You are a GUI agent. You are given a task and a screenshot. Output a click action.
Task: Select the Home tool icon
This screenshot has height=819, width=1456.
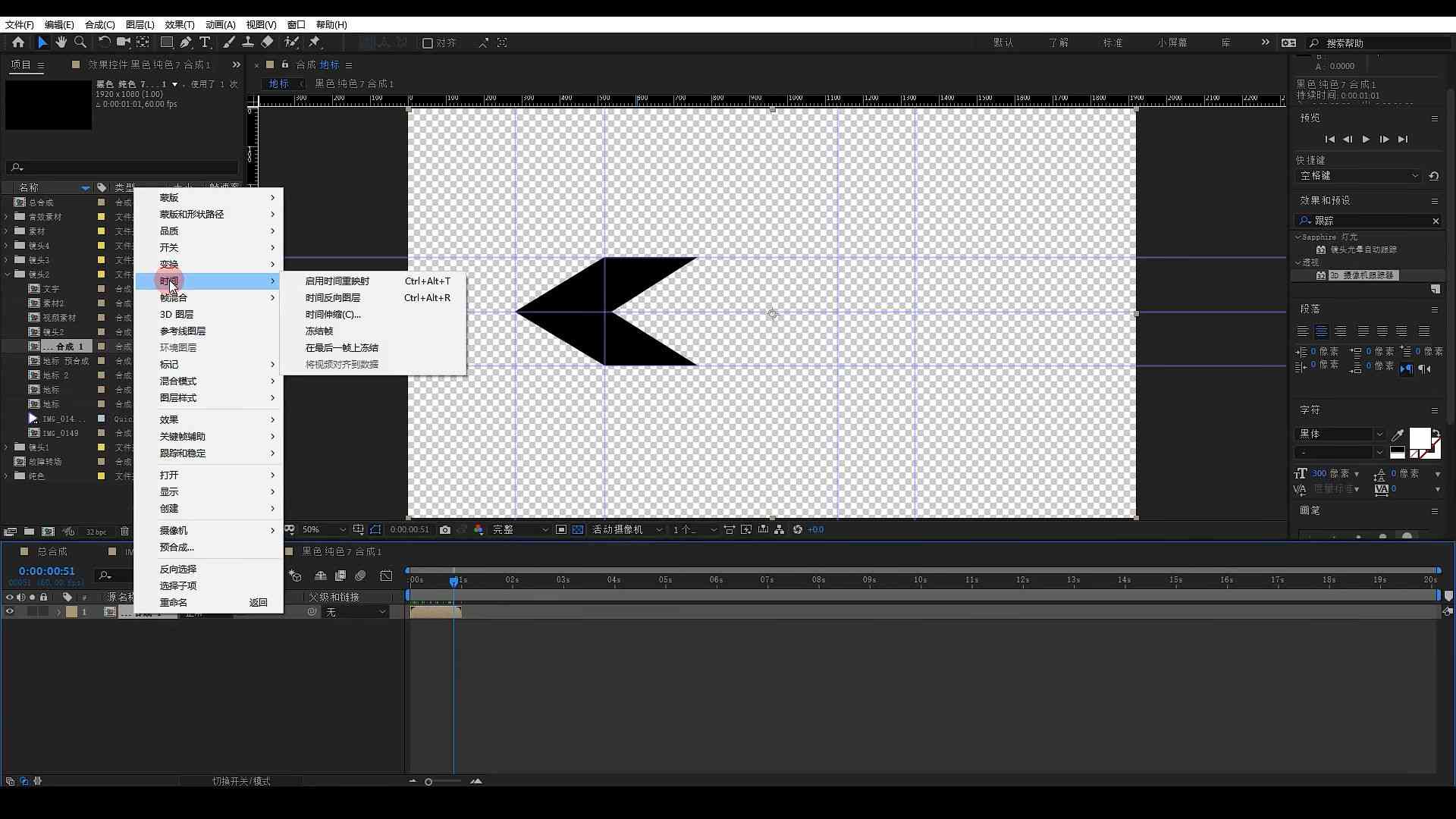(18, 42)
